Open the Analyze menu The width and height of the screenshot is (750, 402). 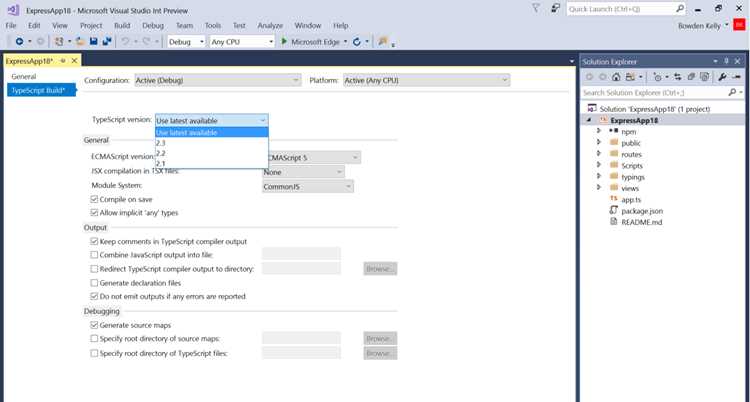(x=270, y=25)
